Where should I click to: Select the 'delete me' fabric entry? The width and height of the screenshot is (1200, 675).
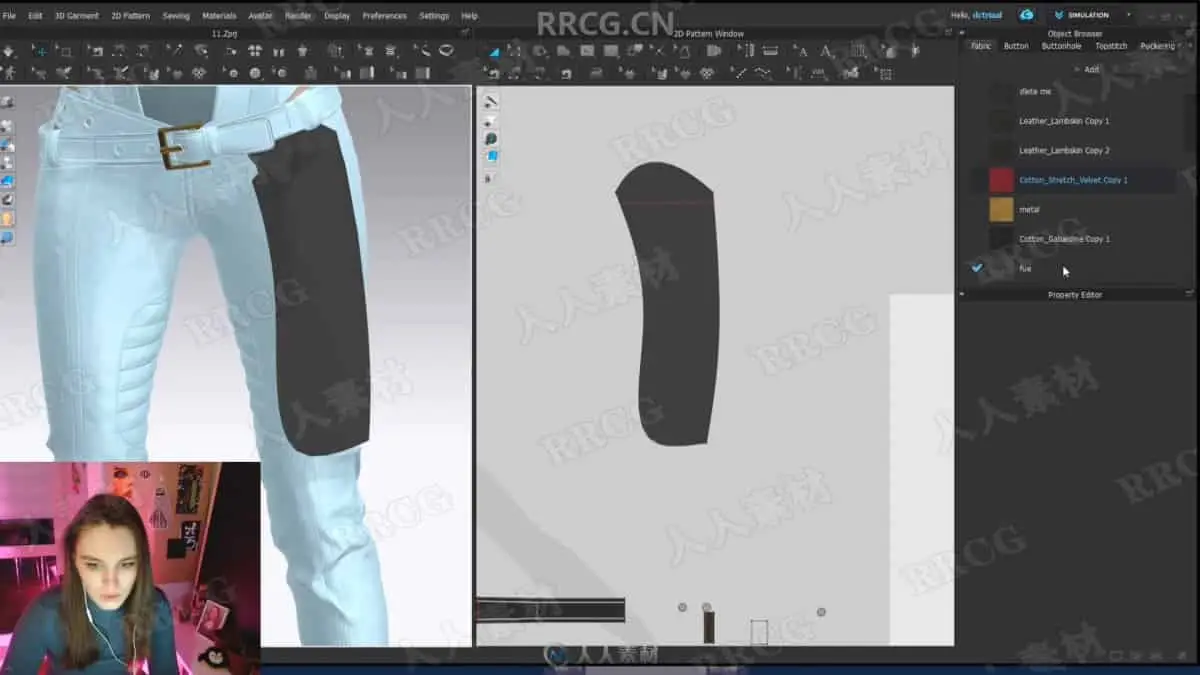(1075, 91)
